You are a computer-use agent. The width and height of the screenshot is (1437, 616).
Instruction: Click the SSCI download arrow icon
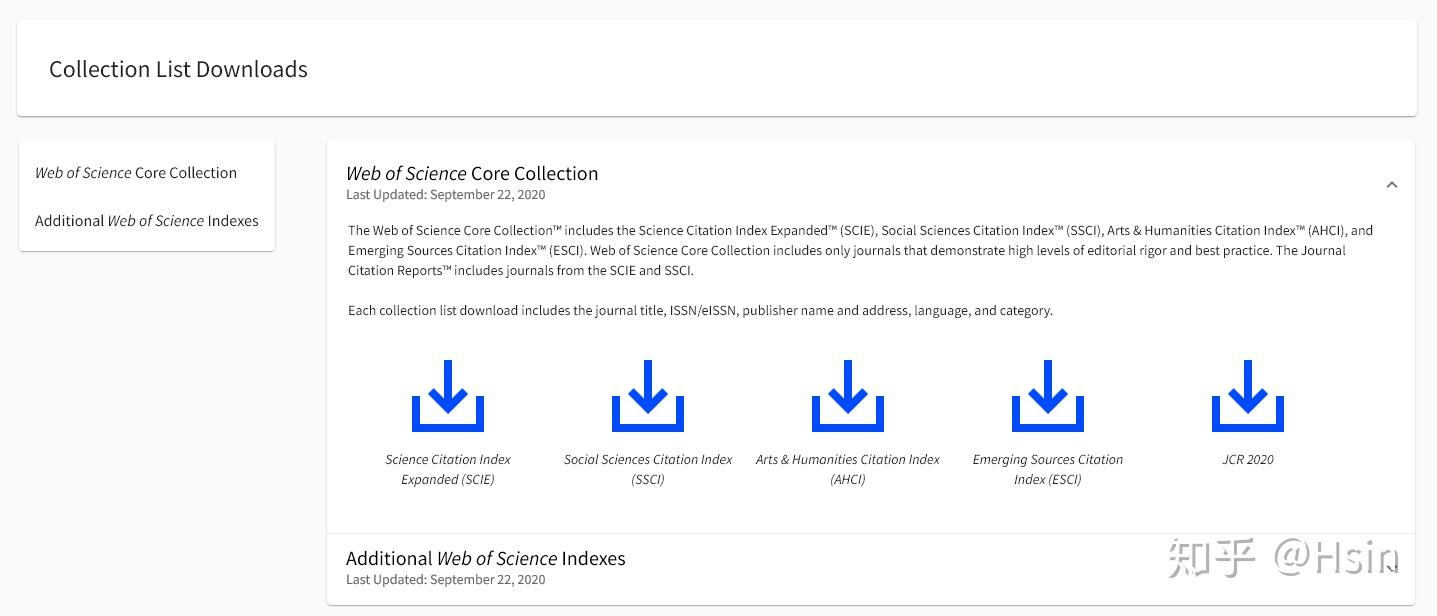tap(647, 396)
